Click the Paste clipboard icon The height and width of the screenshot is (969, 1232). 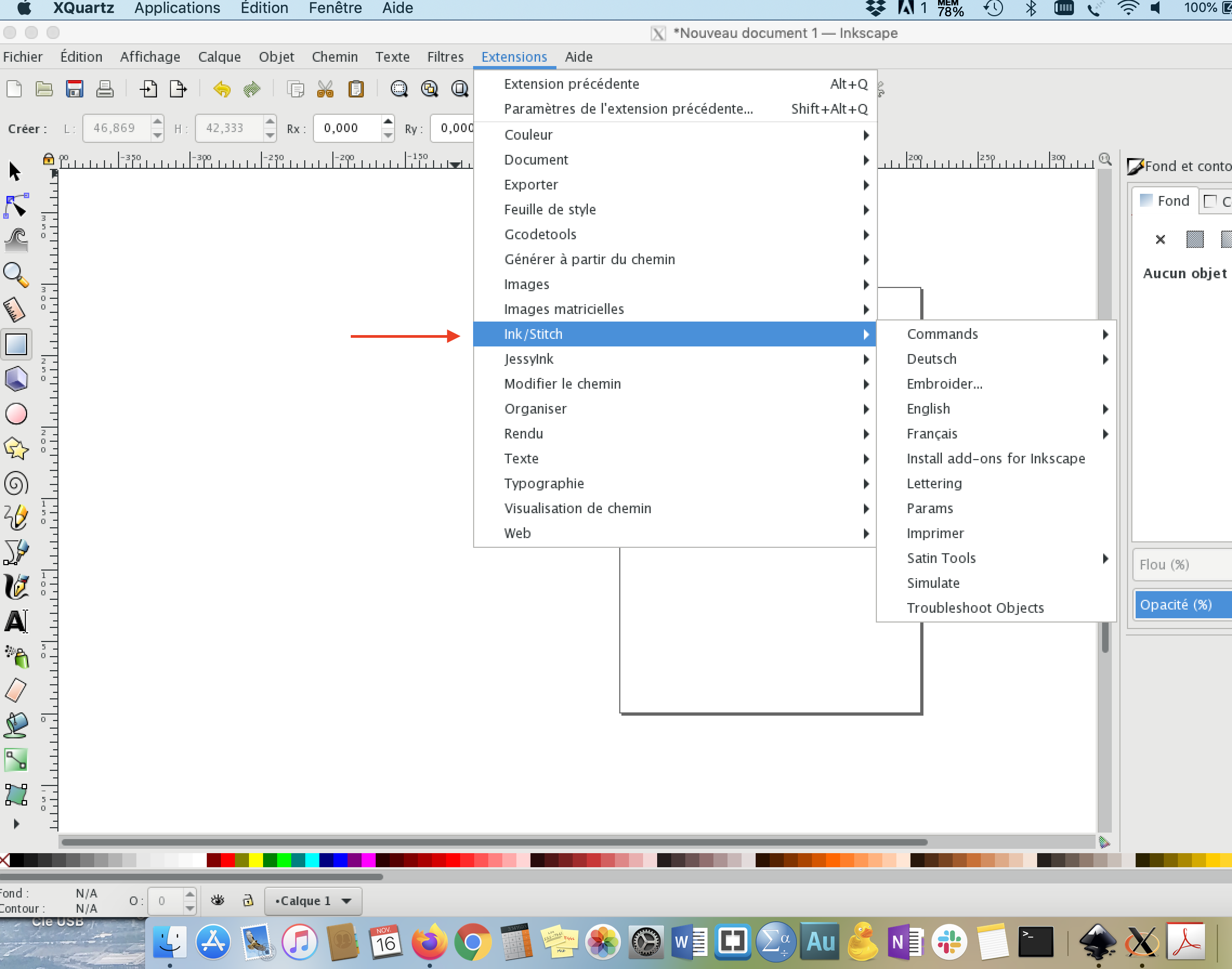[x=356, y=89]
